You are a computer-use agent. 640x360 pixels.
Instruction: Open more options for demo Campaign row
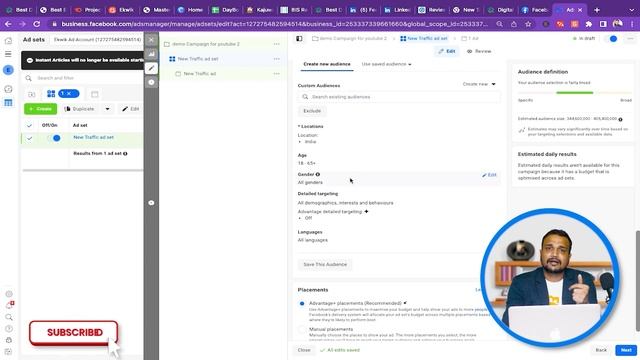coord(277,44)
